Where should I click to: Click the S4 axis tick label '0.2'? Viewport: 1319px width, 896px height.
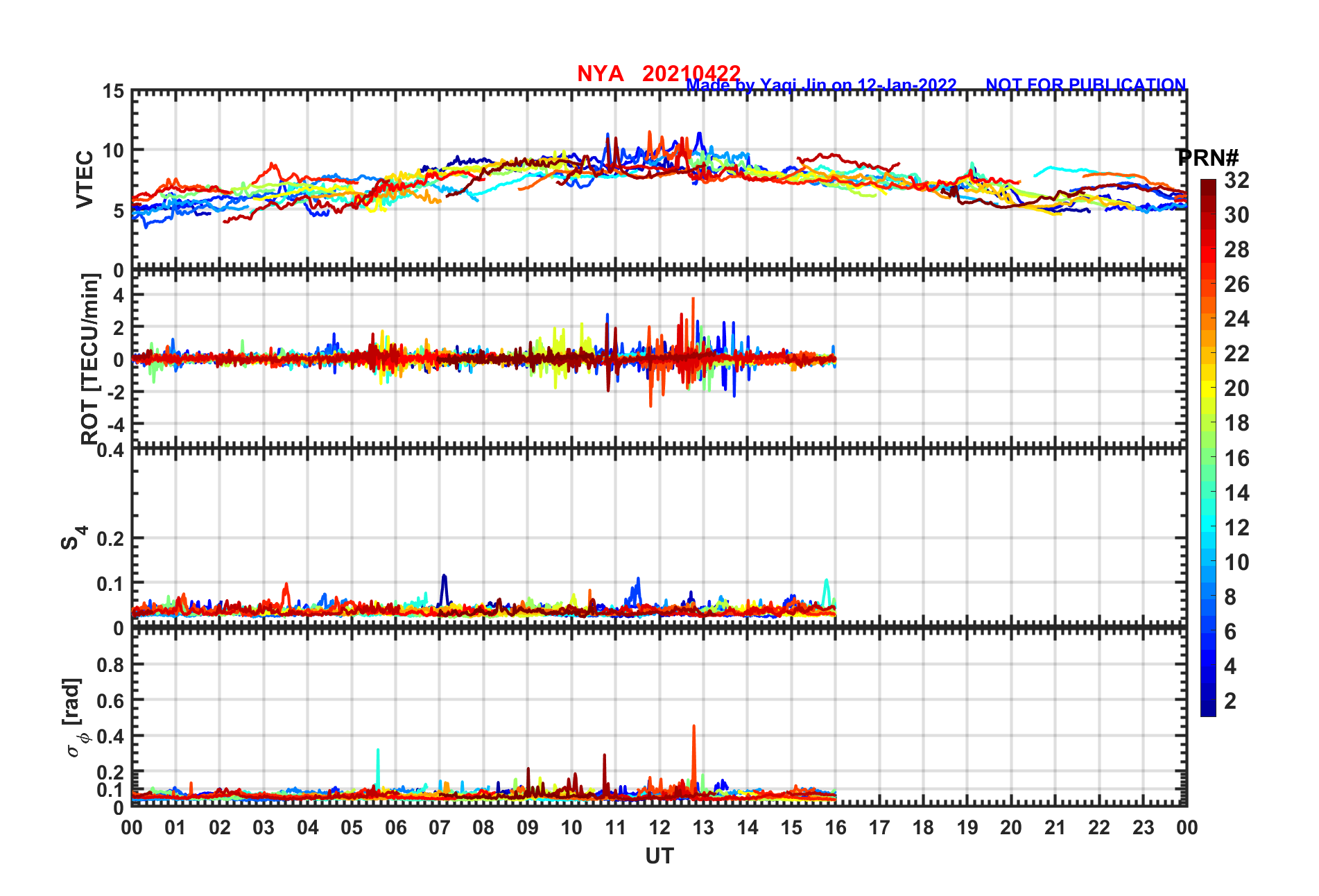110,538
